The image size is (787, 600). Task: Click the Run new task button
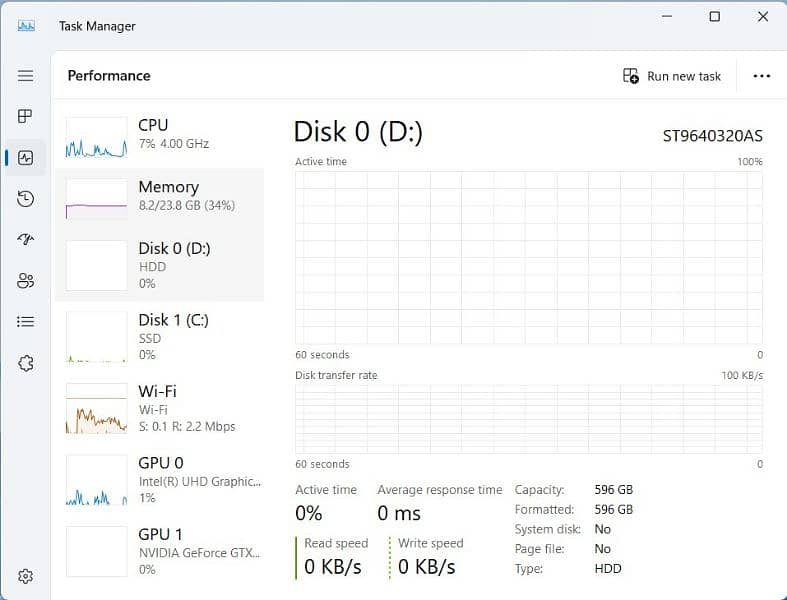click(x=672, y=76)
